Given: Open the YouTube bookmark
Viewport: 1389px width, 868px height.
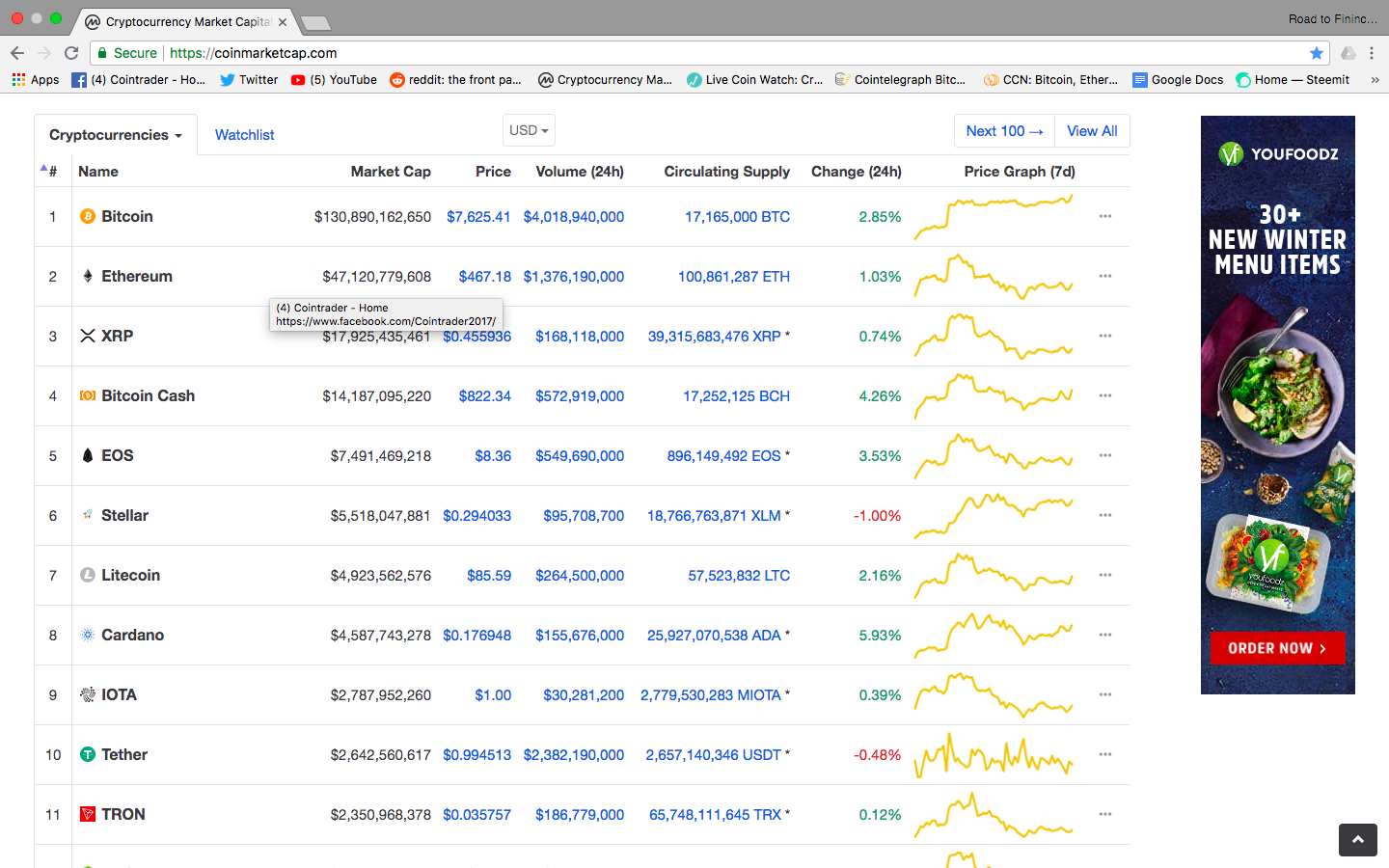Looking at the screenshot, I should point(334,80).
